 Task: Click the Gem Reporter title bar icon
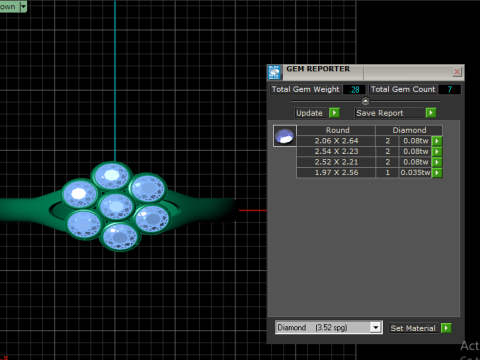coord(274,72)
